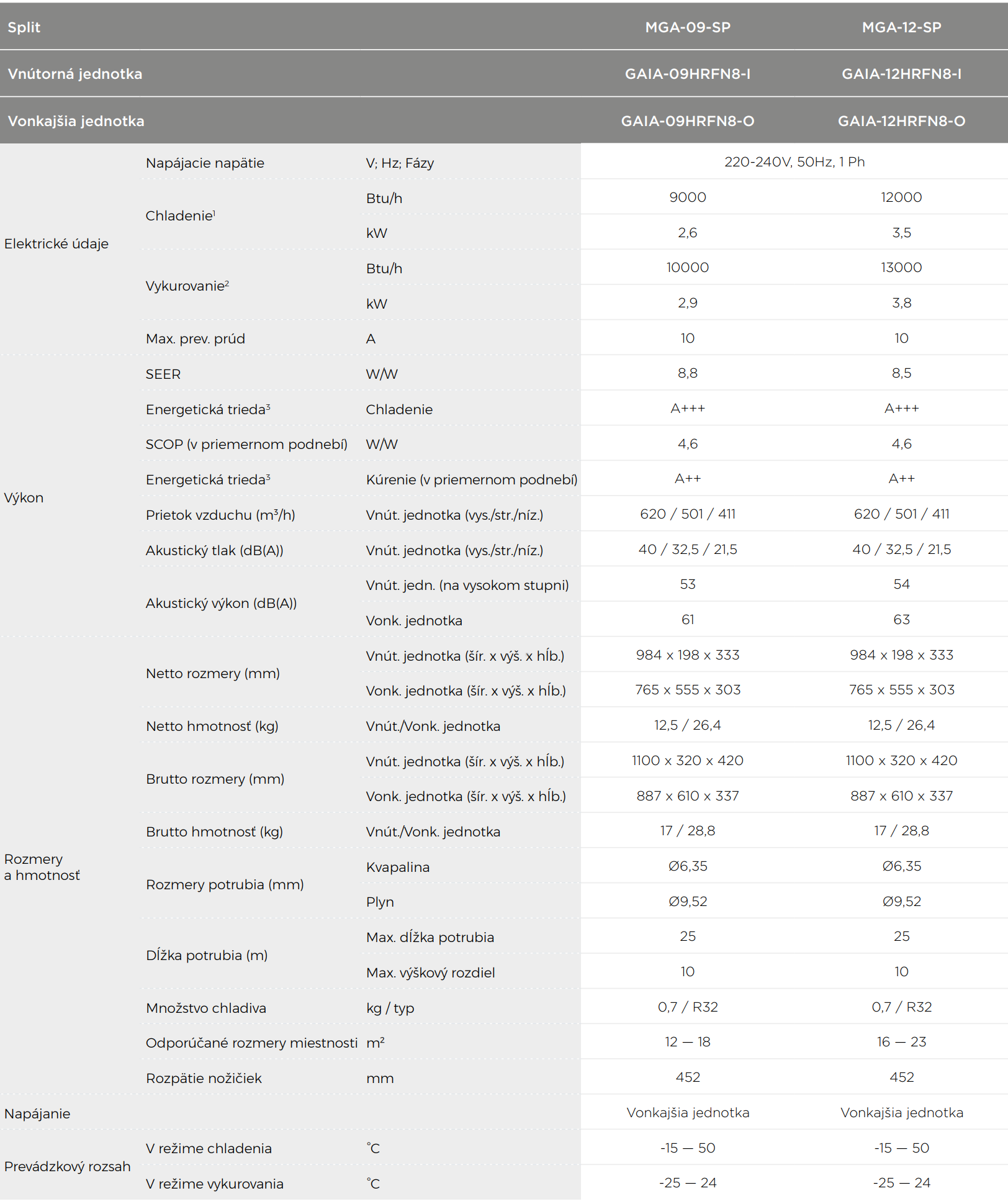Select room size value 16 — 23

coord(901,1041)
